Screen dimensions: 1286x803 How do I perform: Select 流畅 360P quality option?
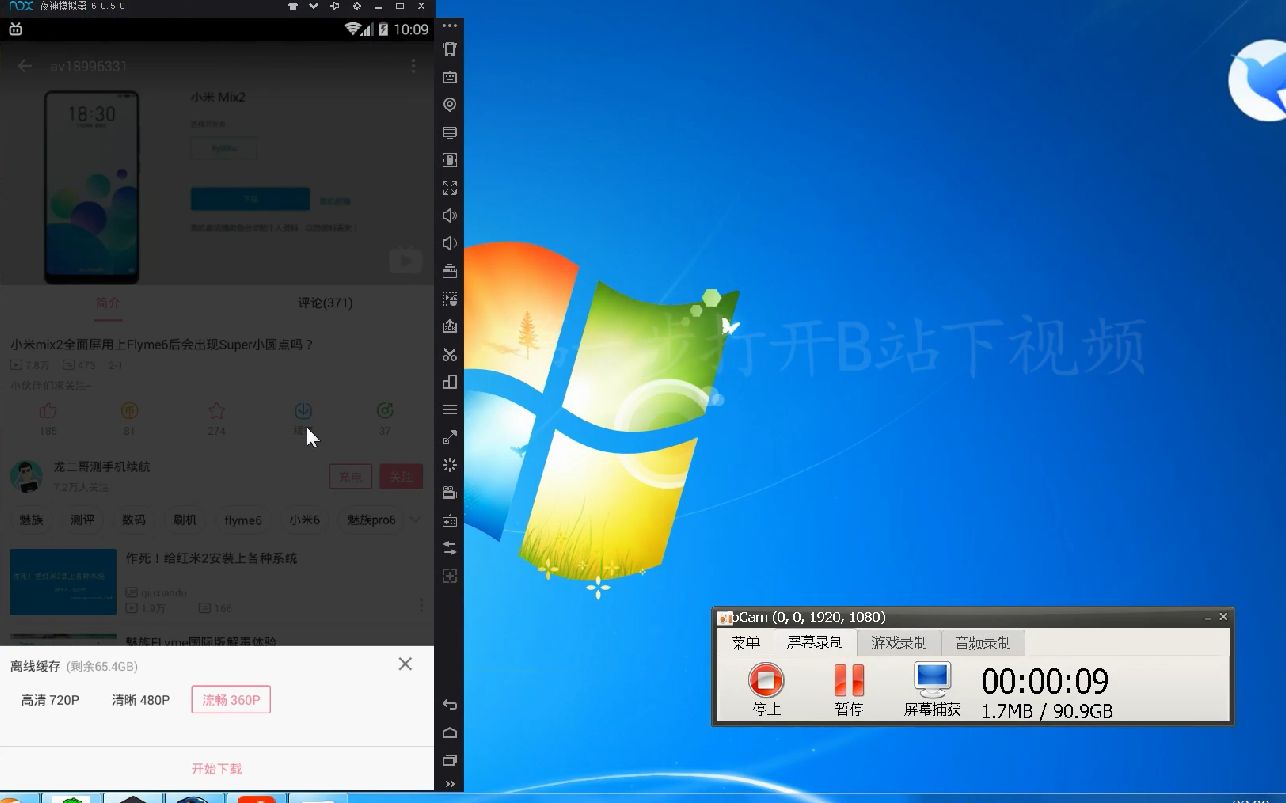pos(231,700)
